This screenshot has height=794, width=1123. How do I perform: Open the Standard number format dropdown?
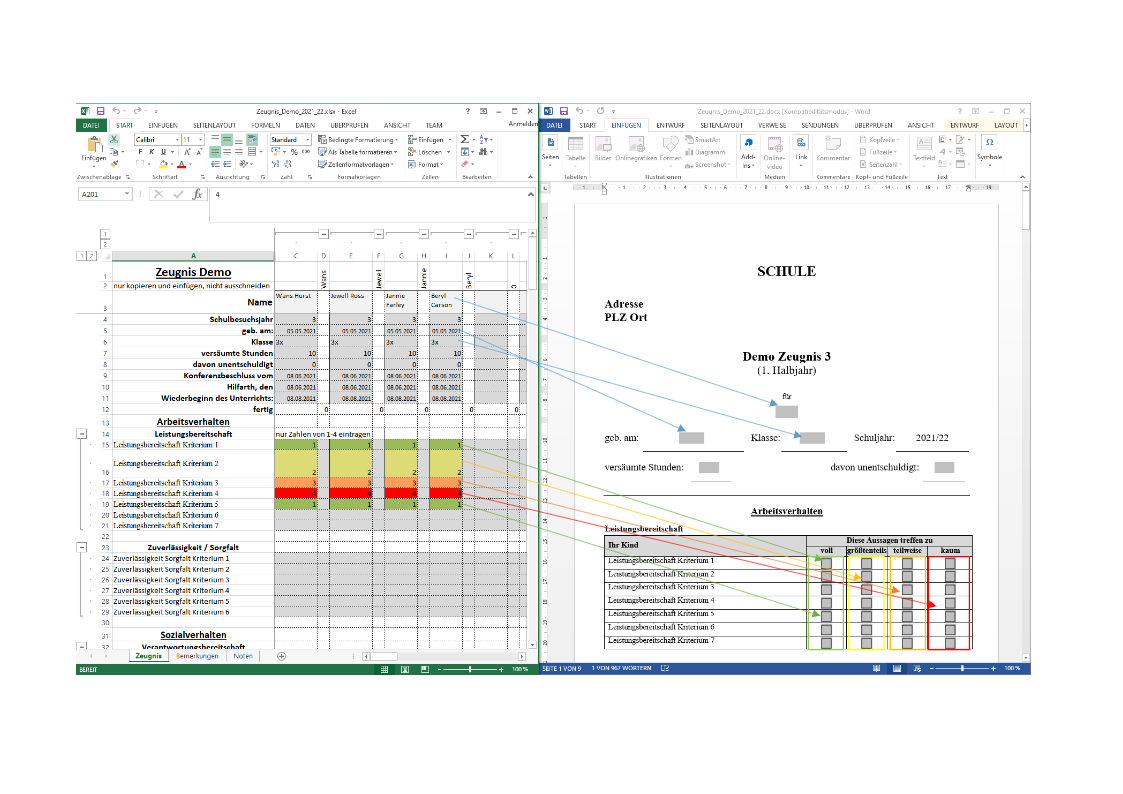(307, 140)
